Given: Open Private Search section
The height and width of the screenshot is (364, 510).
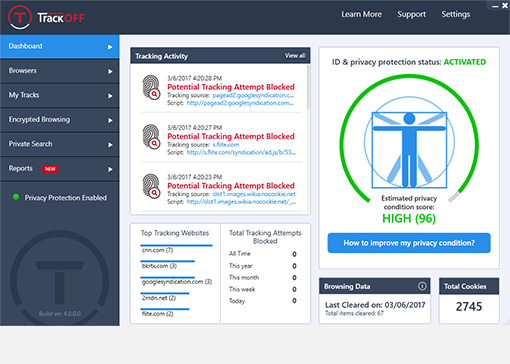Looking at the screenshot, I should point(60,144).
